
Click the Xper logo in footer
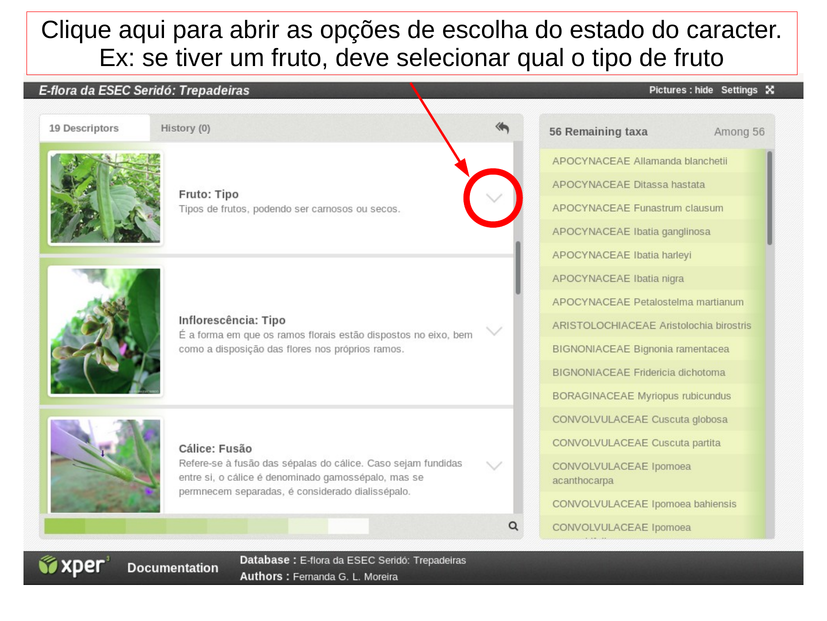74,566
